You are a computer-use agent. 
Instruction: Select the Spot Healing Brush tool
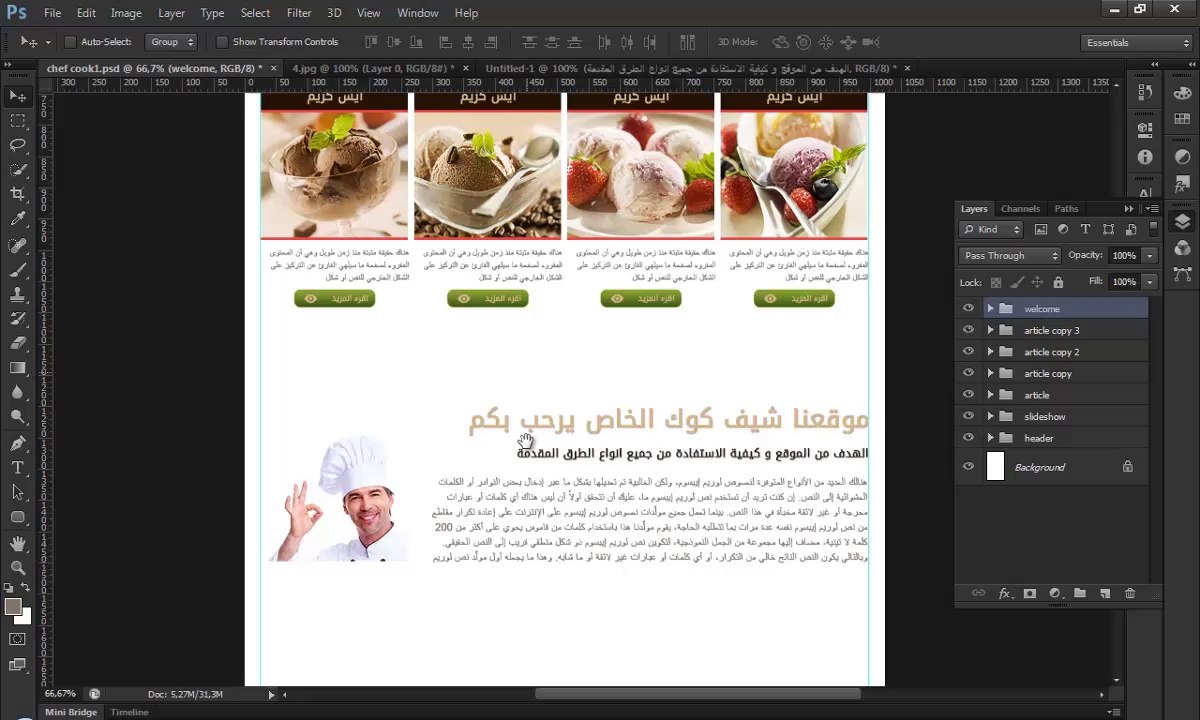pyautogui.click(x=18, y=245)
